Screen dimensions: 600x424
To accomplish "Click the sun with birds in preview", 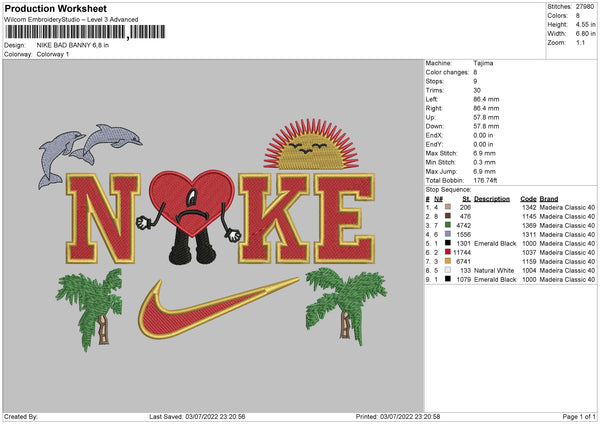I will tap(311, 145).
